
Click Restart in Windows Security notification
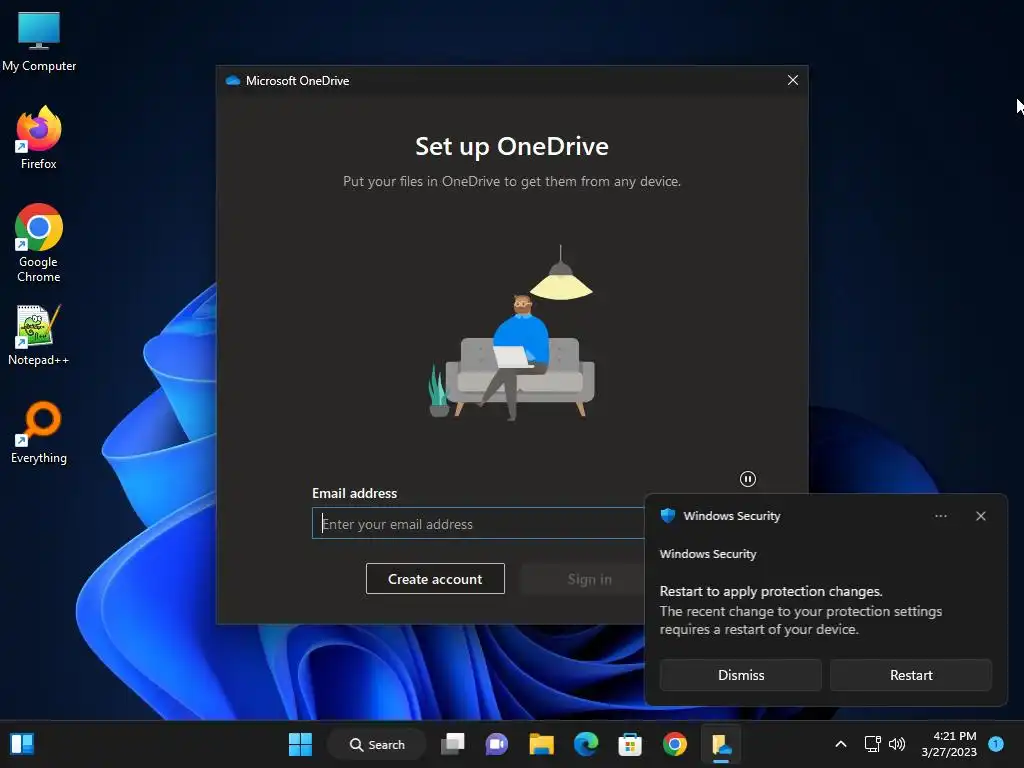point(910,675)
